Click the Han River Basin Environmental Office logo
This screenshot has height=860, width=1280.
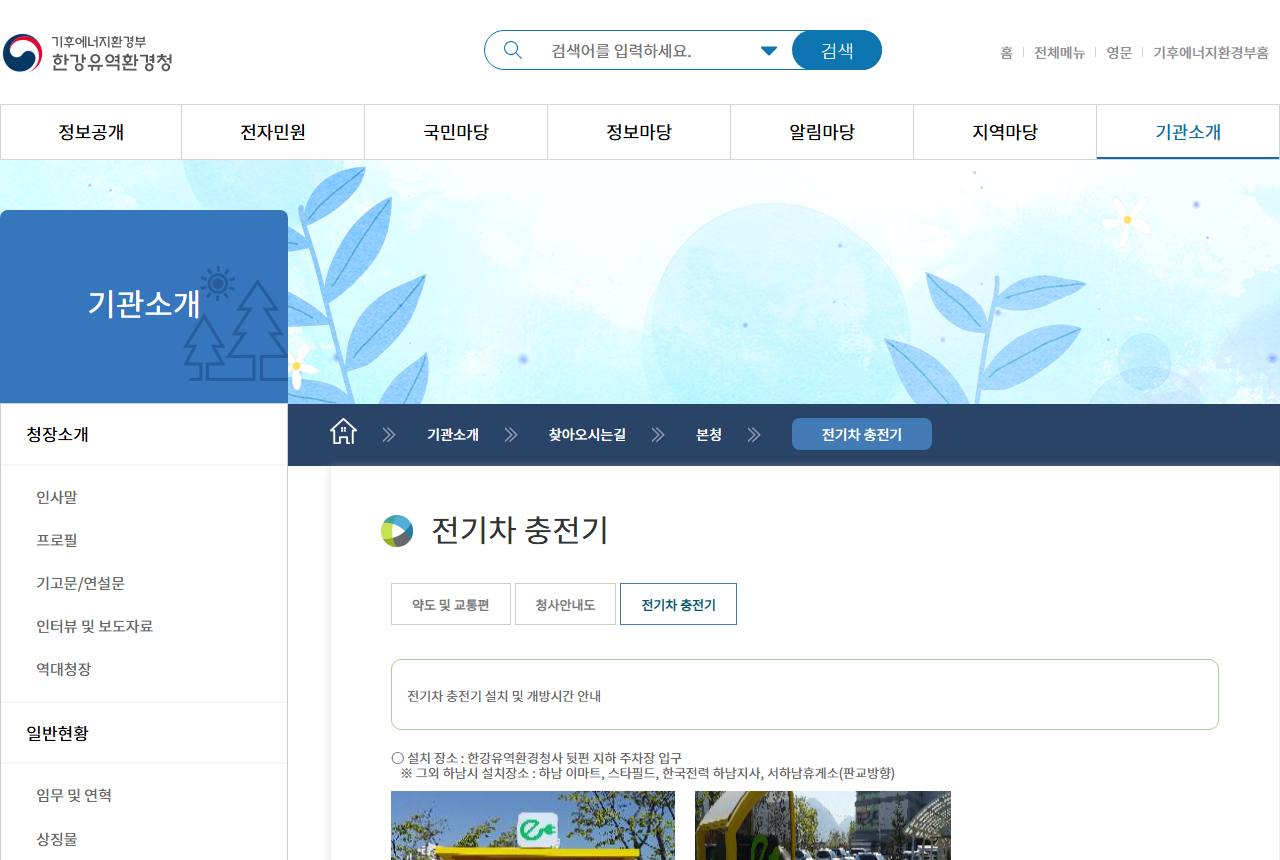pos(88,53)
